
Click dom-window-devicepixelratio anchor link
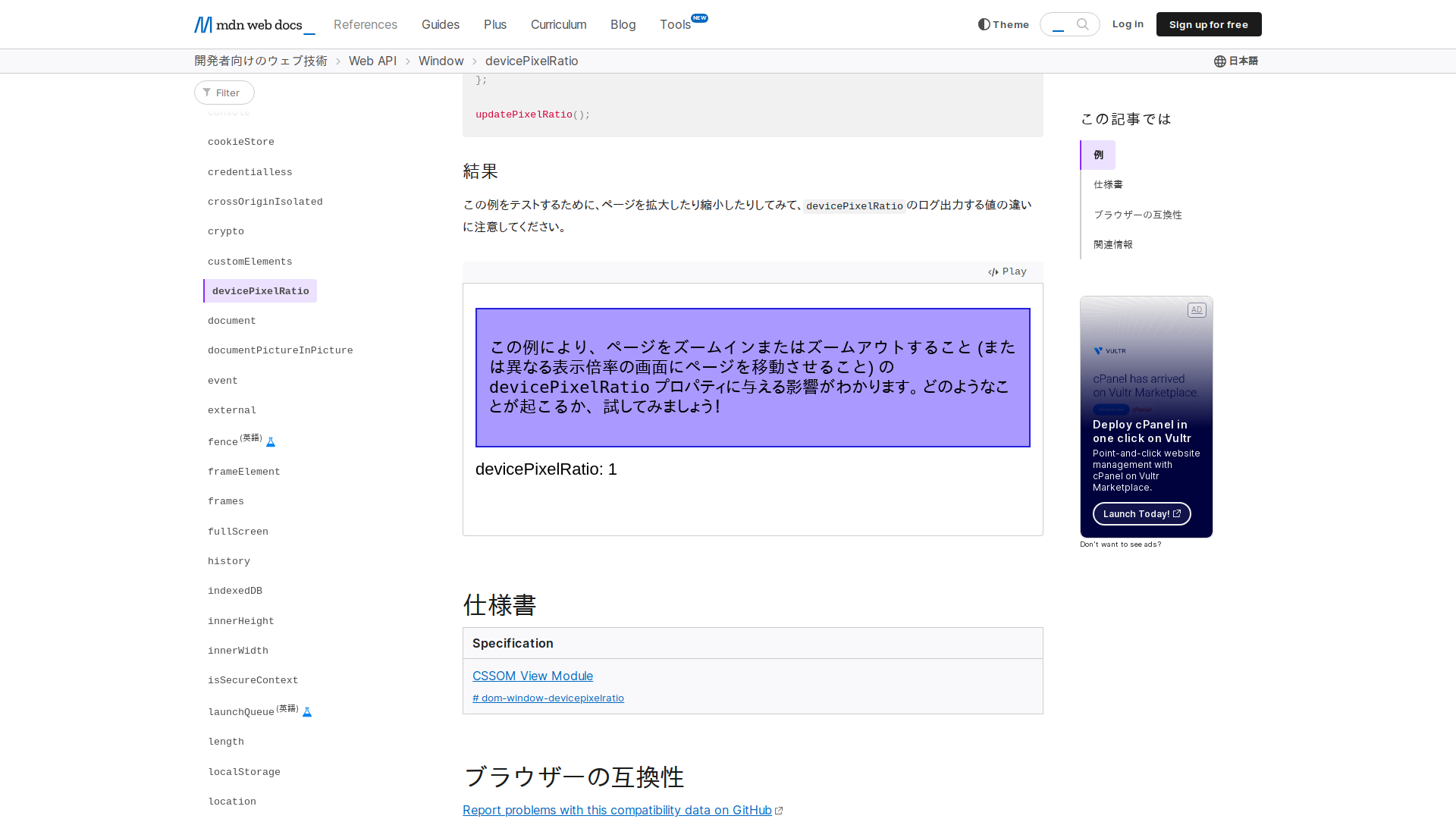[548, 698]
